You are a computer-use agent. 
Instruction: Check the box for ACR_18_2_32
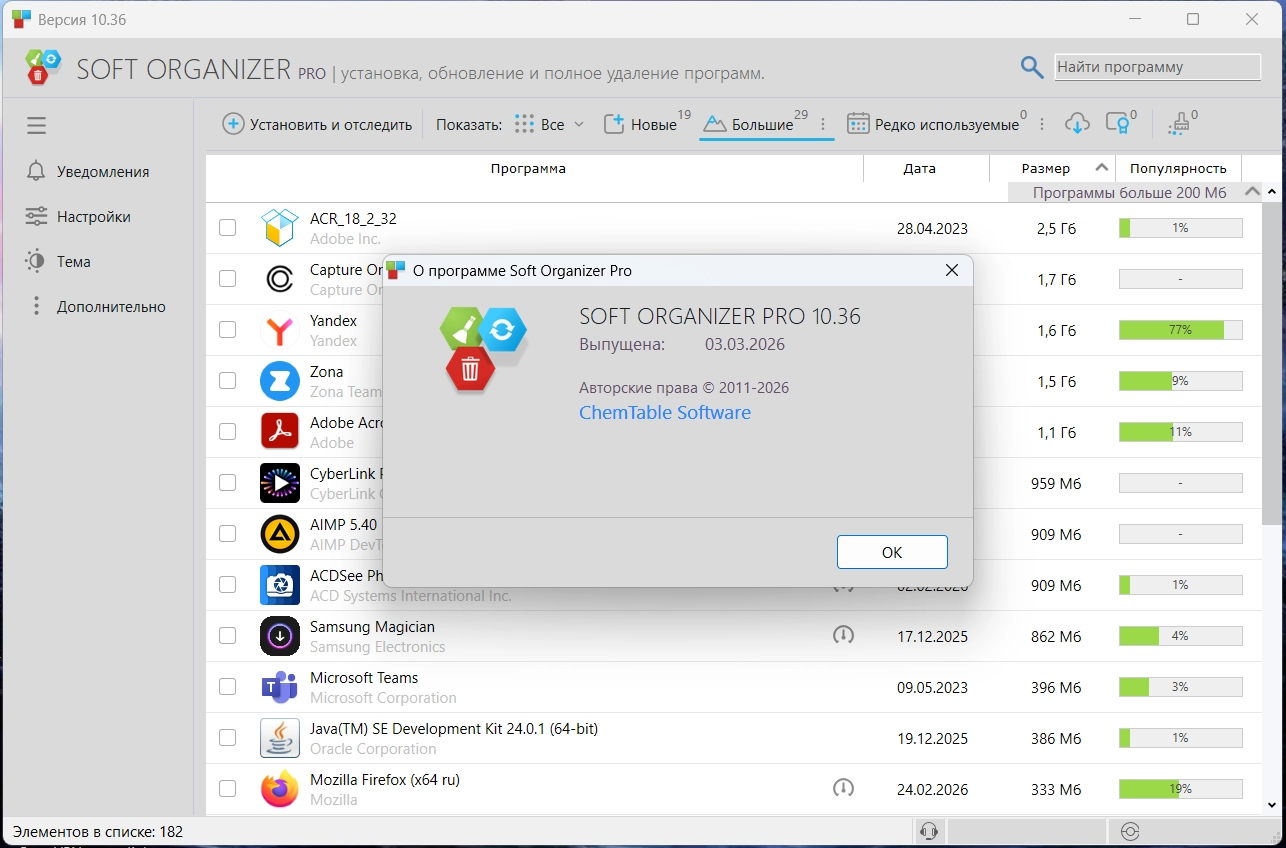[228, 228]
